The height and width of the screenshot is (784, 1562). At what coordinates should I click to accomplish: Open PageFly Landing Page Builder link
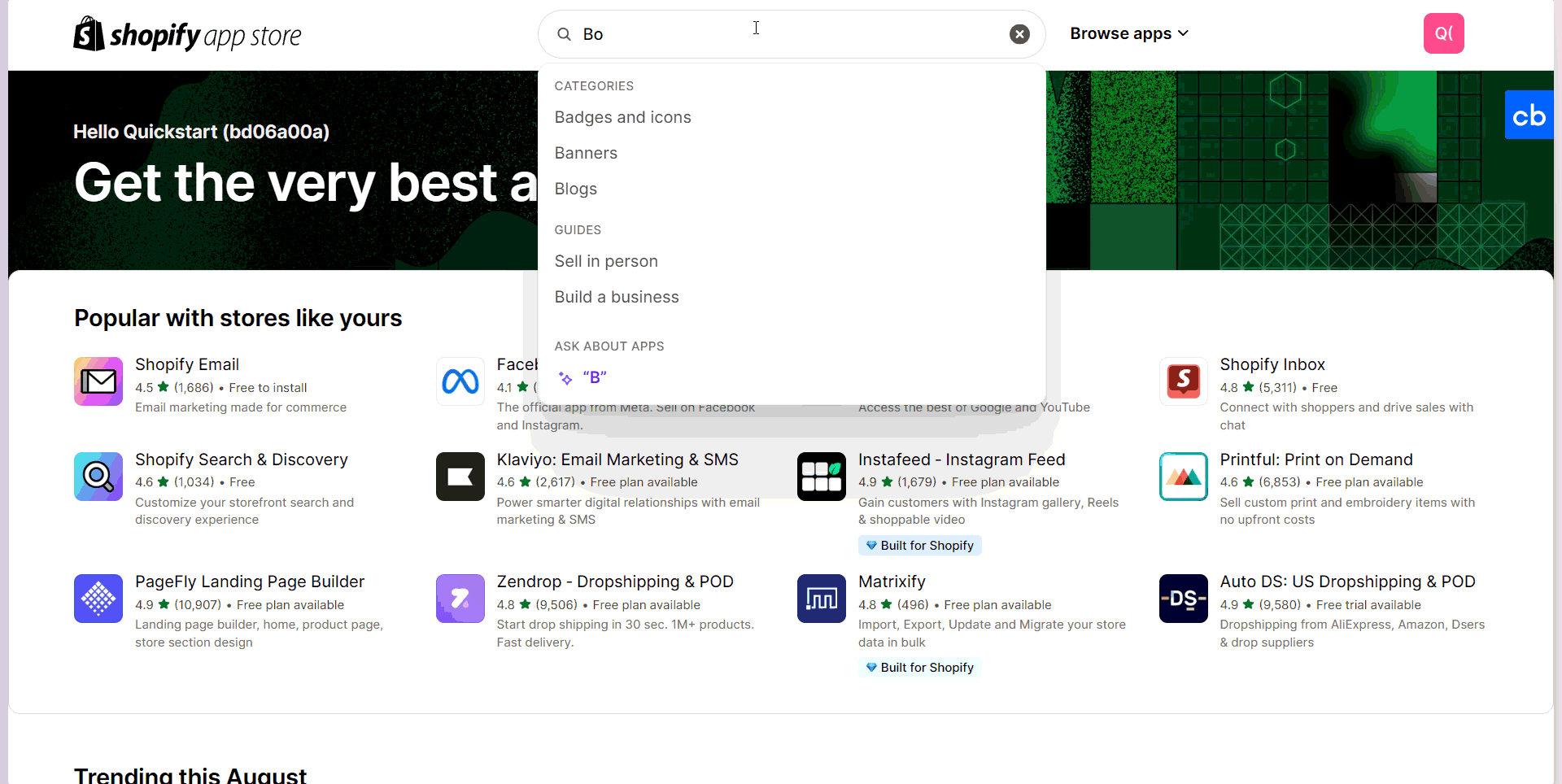tap(250, 581)
